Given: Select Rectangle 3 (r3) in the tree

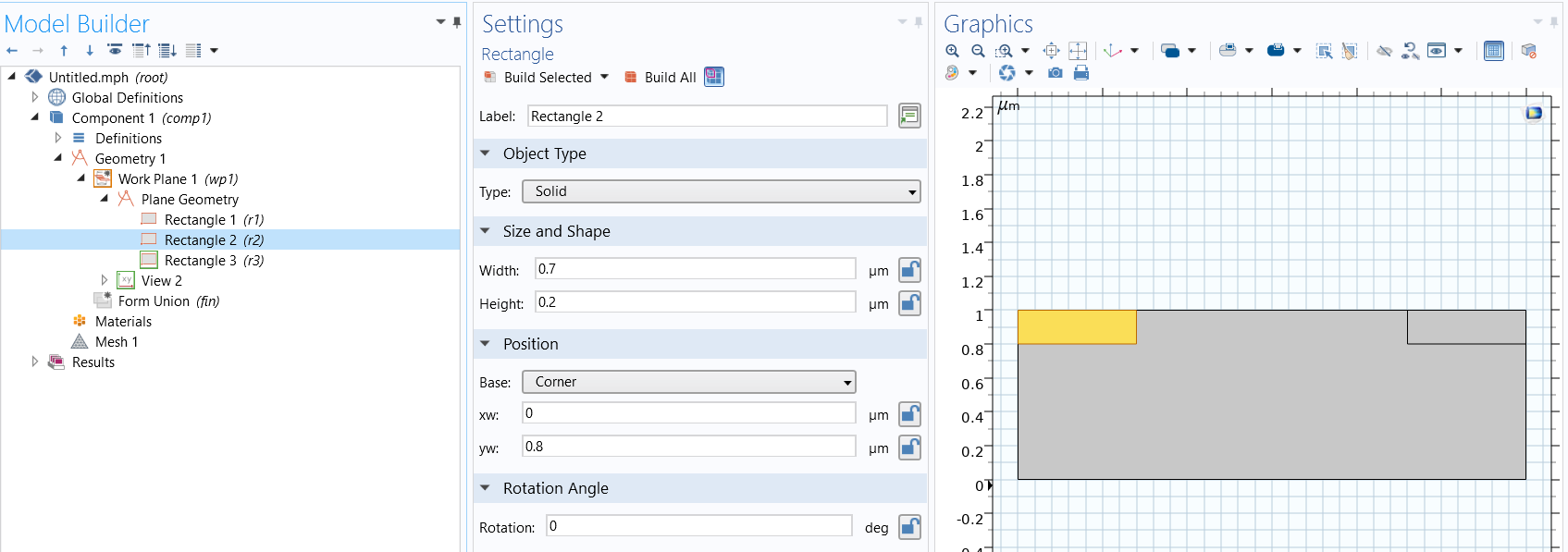Looking at the screenshot, I should click(x=214, y=261).
